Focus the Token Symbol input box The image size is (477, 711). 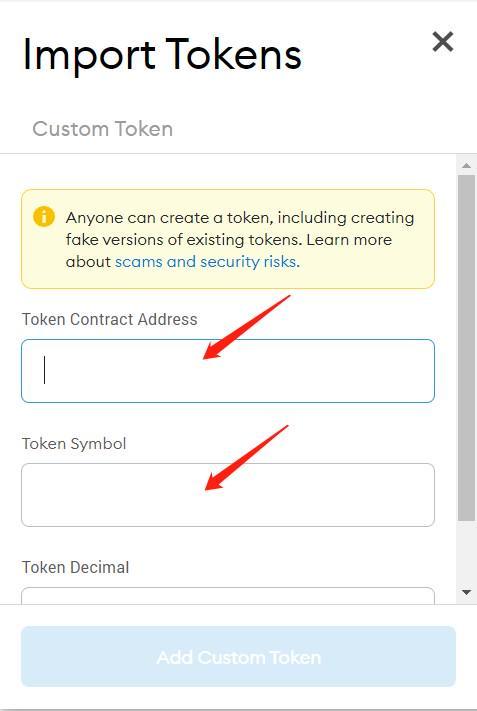tap(228, 495)
